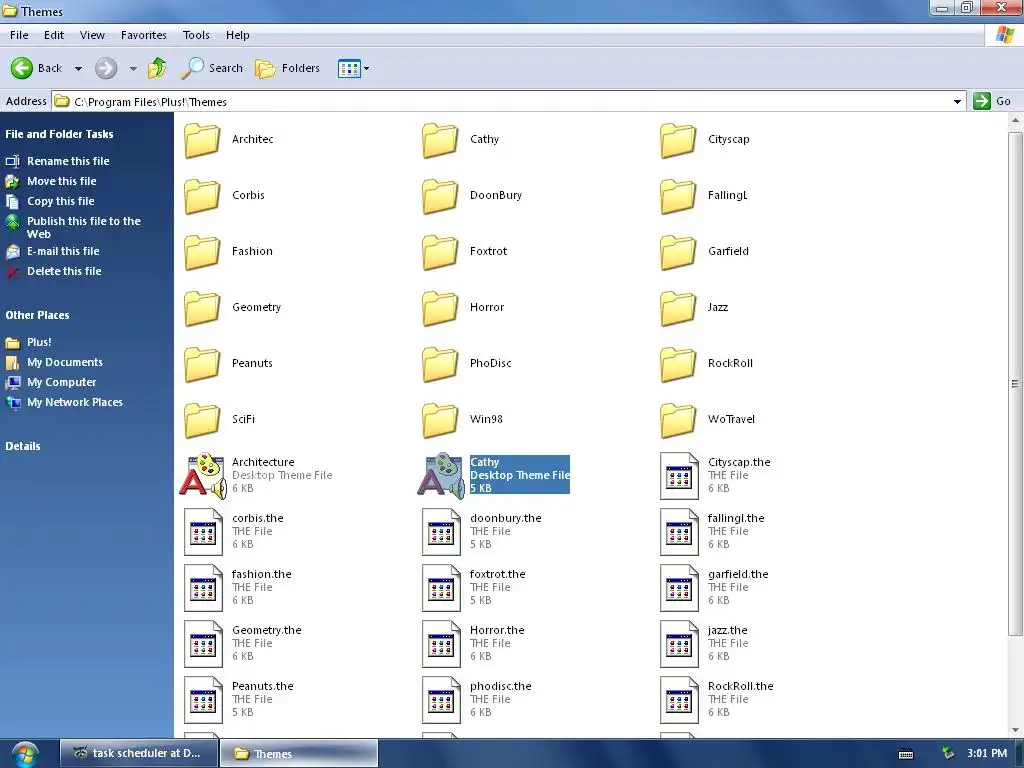Open the Edit menu
1024x768 pixels.
click(54, 35)
